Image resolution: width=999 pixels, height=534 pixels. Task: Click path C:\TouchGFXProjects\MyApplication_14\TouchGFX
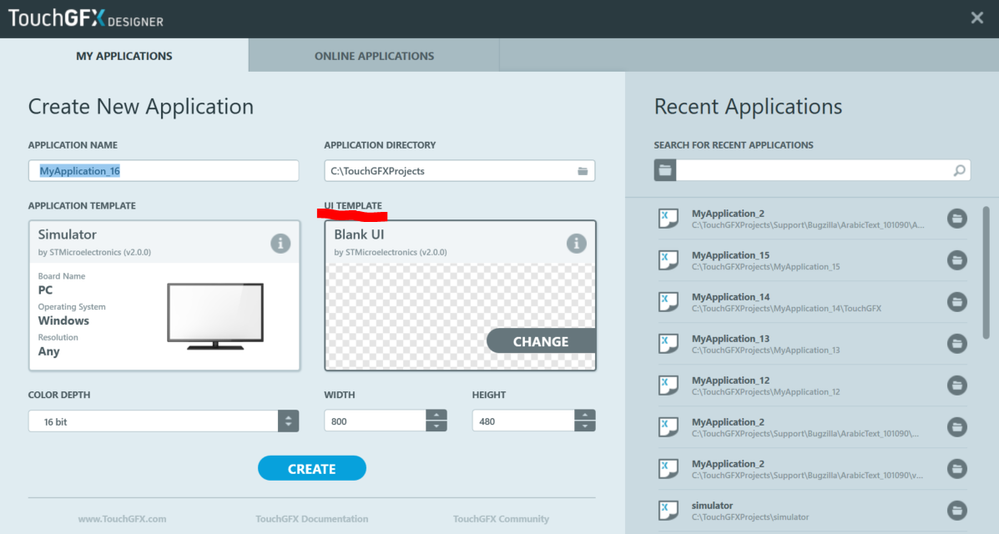[786, 308]
